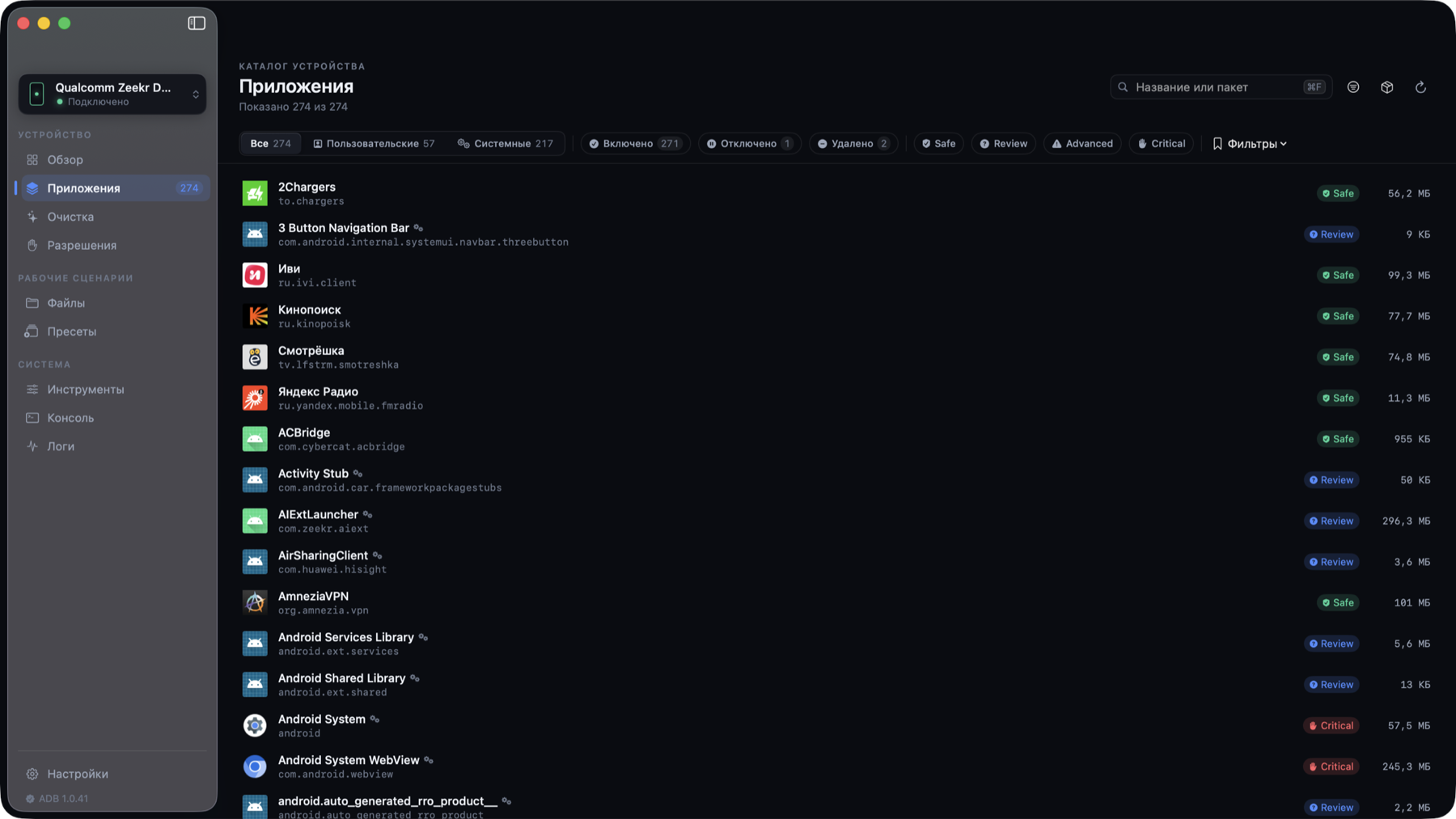Open the sort options icon beside search

1353,87
